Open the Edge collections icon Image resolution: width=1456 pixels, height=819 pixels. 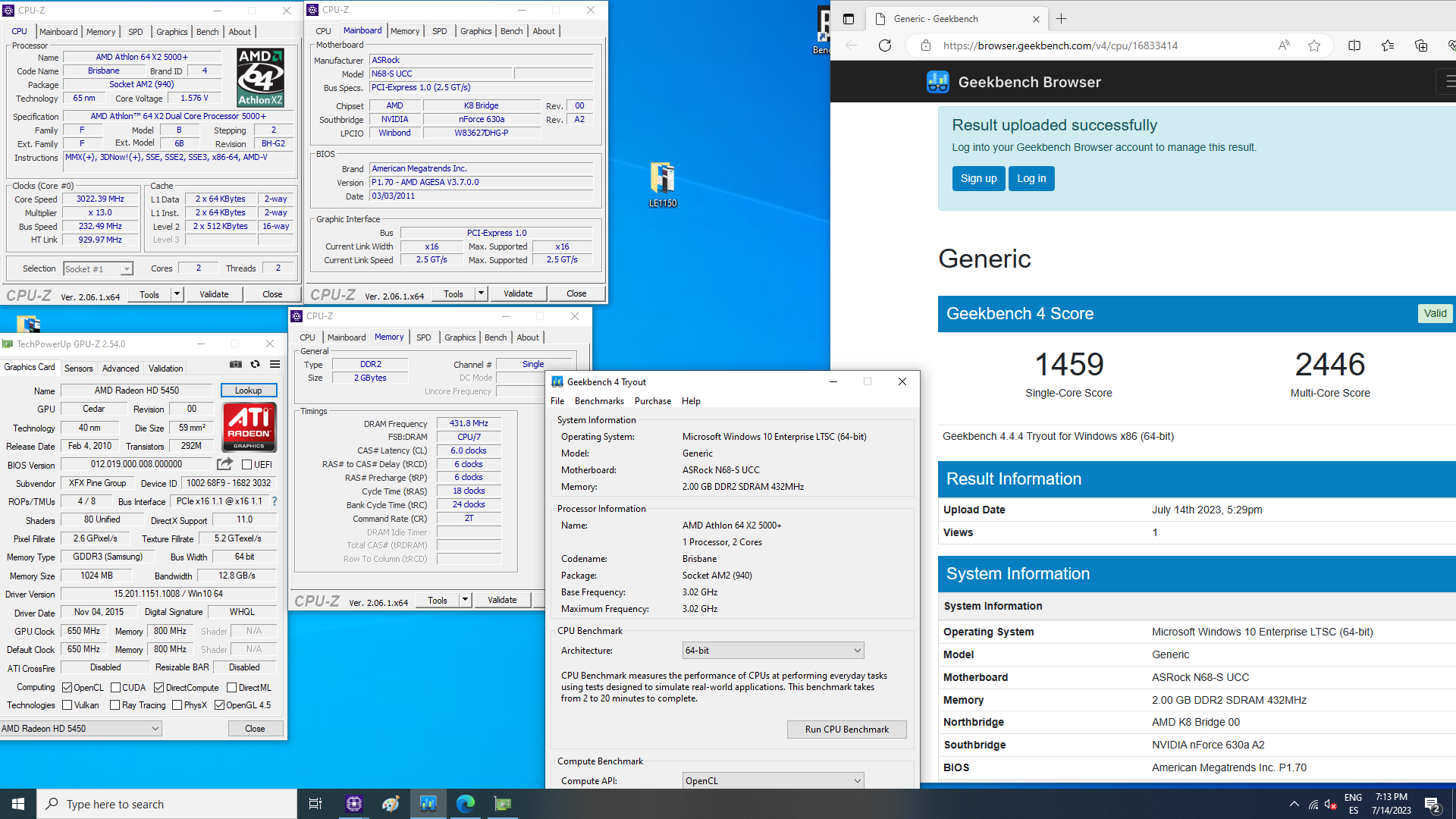(x=1421, y=45)
